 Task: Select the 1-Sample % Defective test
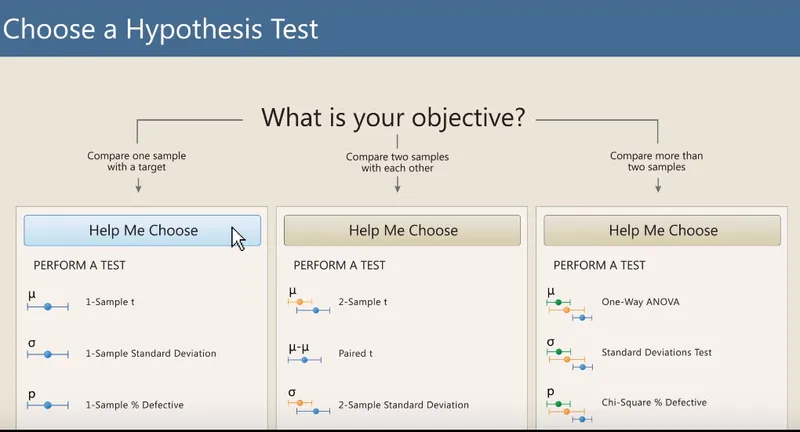[x=135, y=405]
